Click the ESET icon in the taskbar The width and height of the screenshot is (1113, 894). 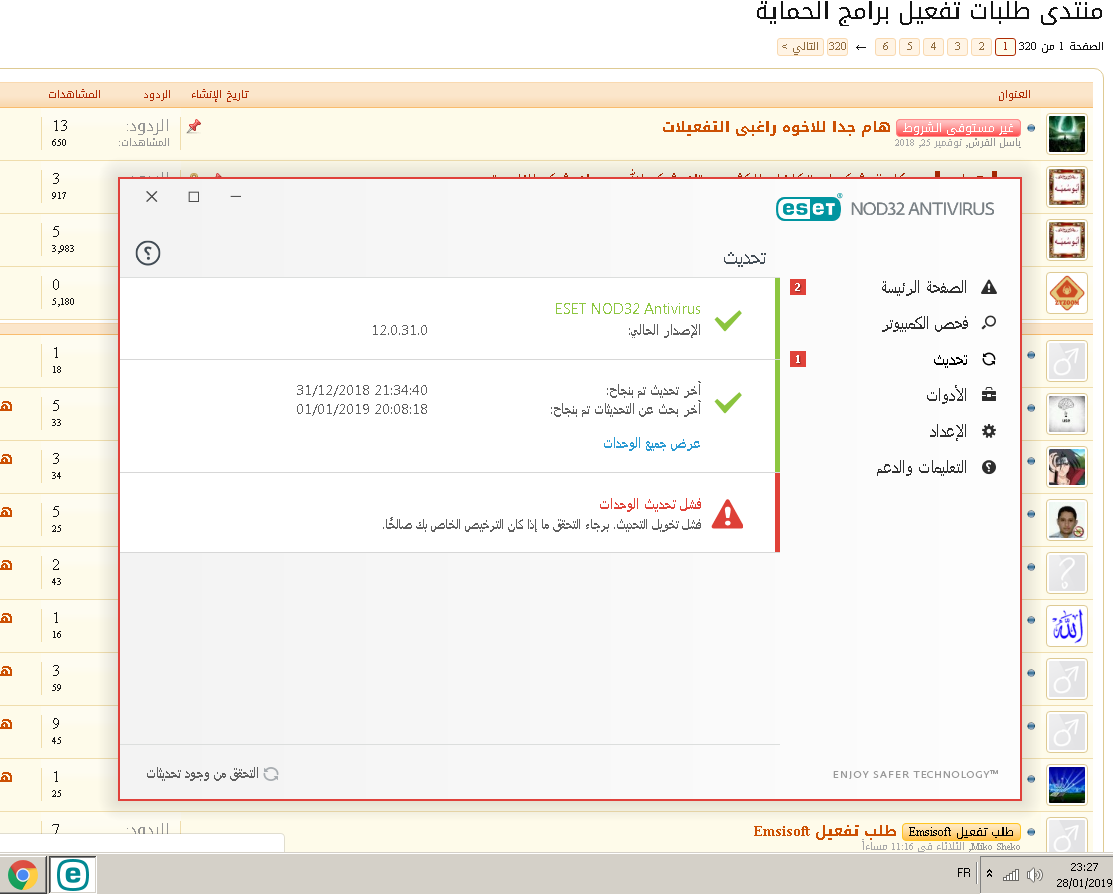click(72, 874)
